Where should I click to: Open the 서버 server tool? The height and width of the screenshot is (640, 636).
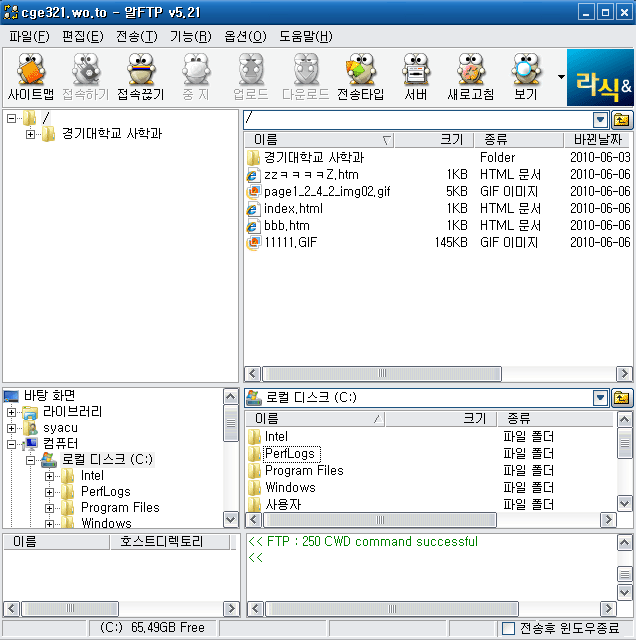pos(416,78)
